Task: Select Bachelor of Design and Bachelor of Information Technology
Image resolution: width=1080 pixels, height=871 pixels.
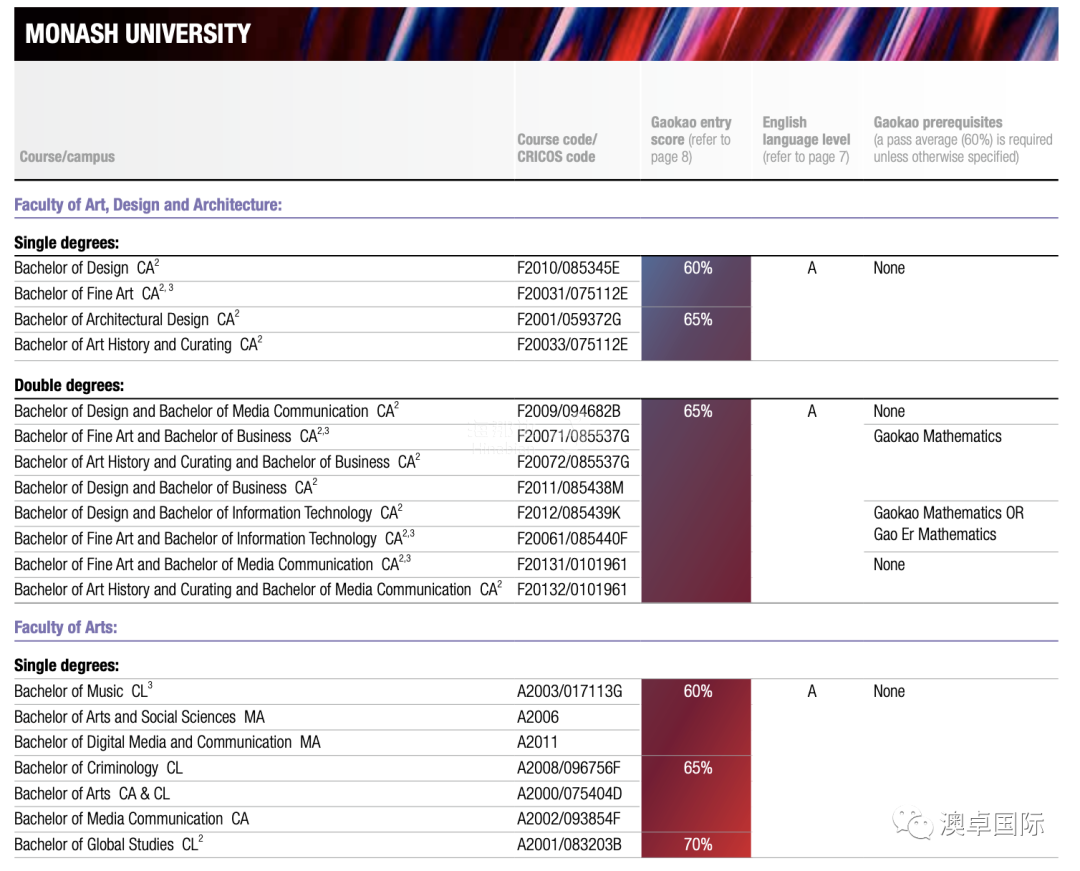Action: [x=208, y=513]
